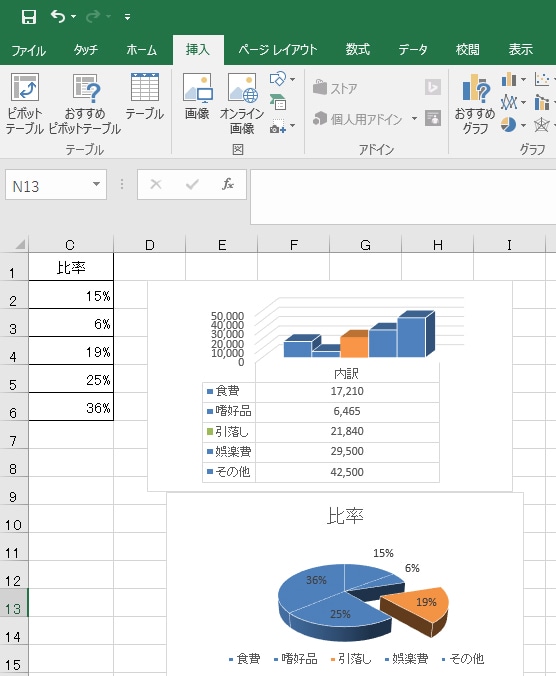The width and height of the screenshot is (556, 676).
Task: Expand the line chart dropdown arrow
Action: pos(523,103)
